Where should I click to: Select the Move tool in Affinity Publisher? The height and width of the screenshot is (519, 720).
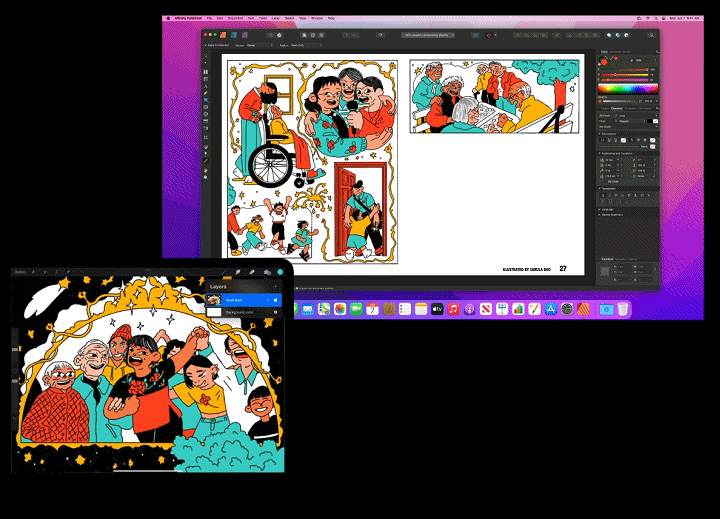206,64
